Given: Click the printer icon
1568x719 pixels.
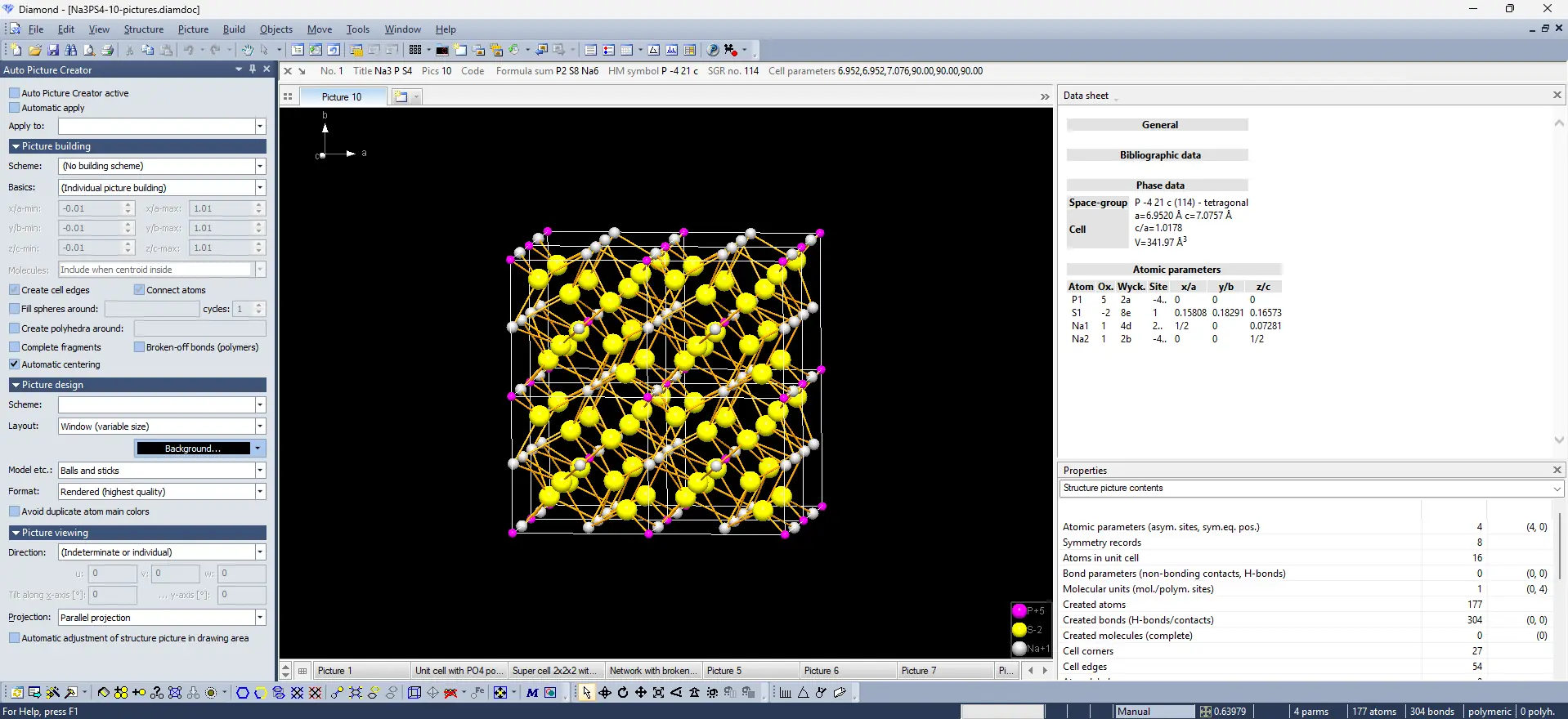Looking at the screenshot, I should (107, 50).
